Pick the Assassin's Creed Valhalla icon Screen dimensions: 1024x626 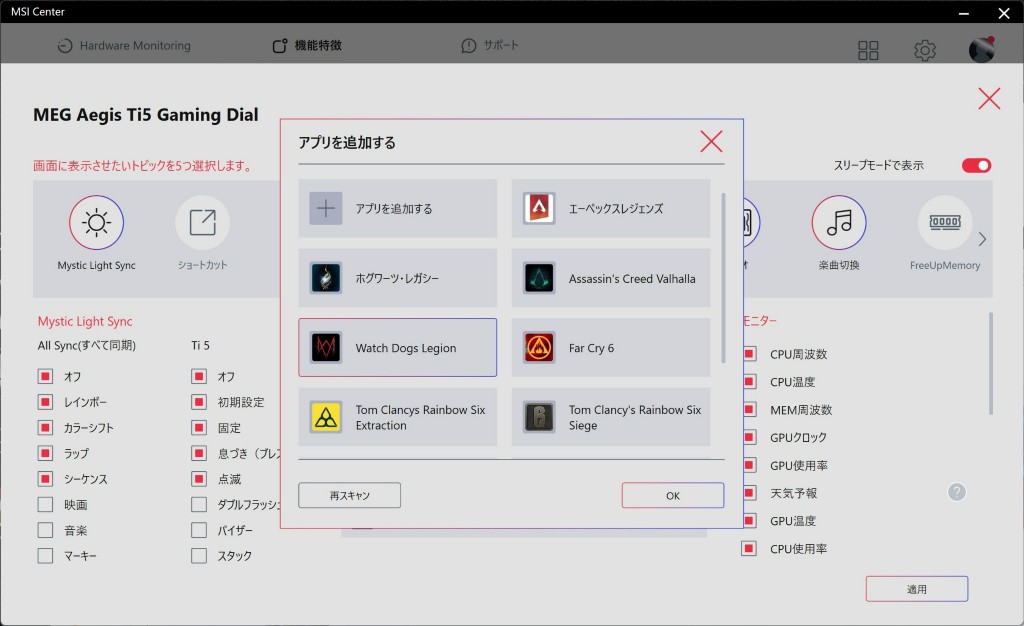[x=539, y=278]
